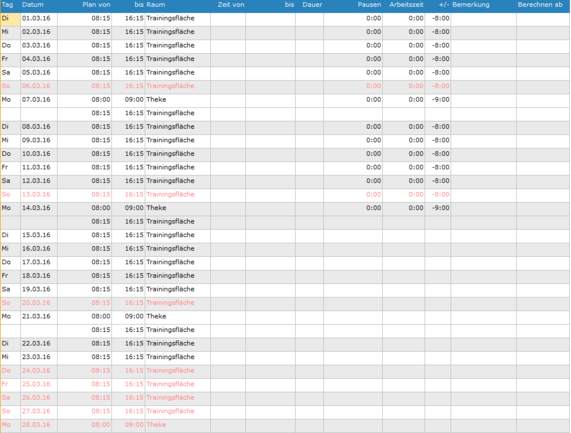The width and height of the screenshot is (571, 433).
Task: Click the Berechnen ab cell for 10.03.16
Action: 543,155
